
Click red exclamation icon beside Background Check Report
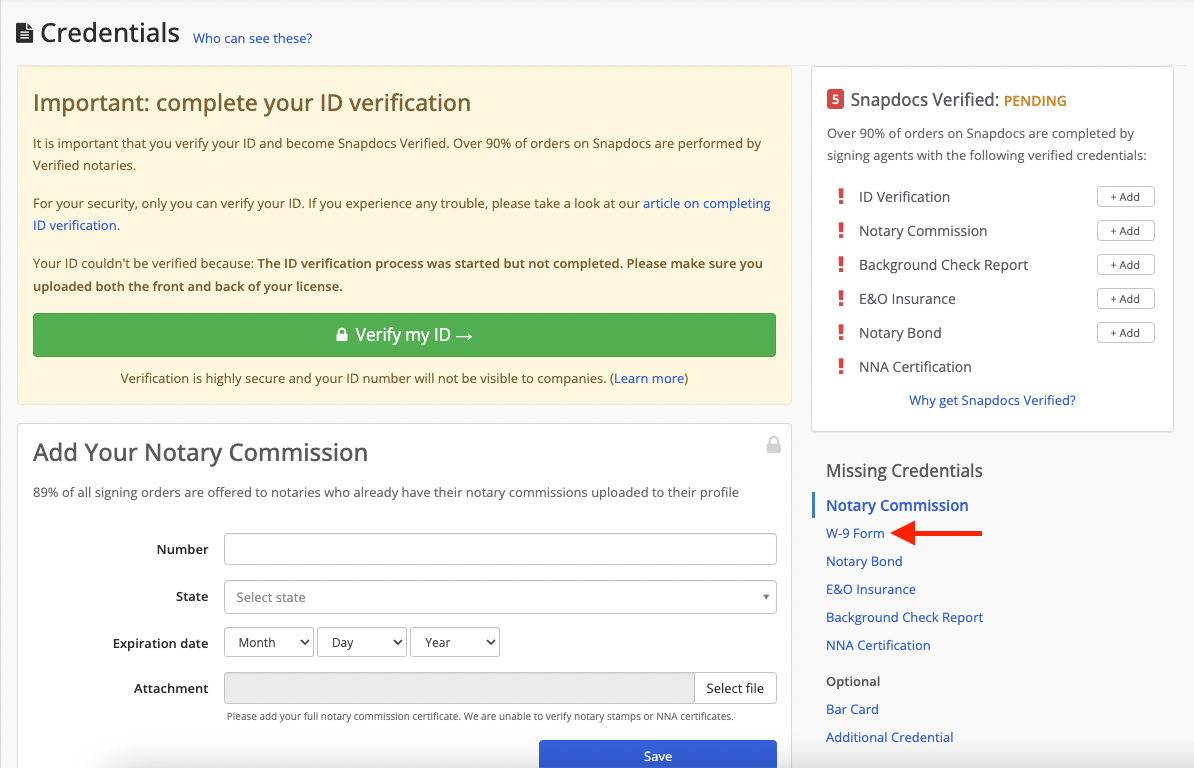tap(841, 265)
